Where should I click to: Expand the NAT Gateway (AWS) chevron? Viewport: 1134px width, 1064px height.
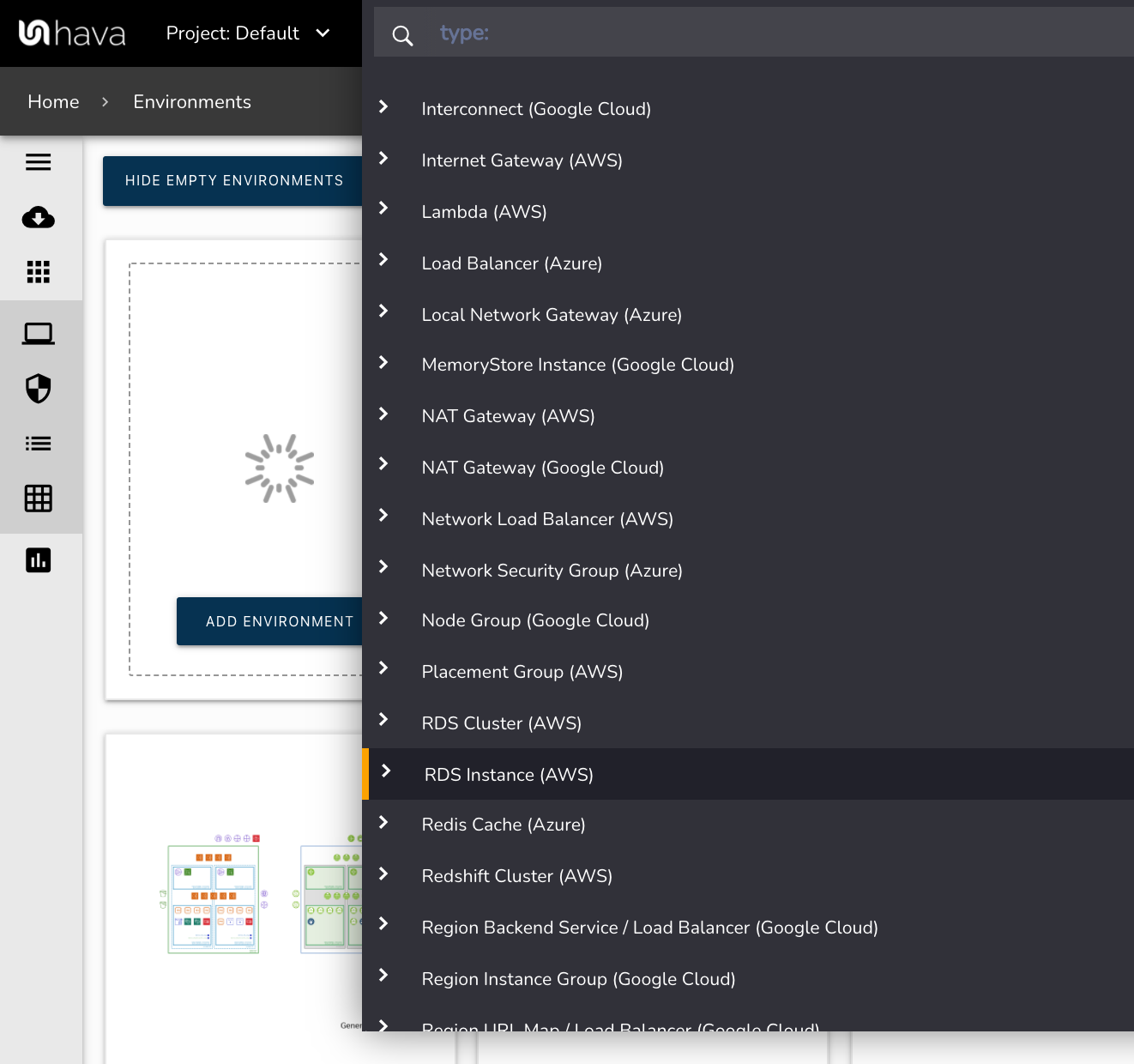click(x=383, y=414)
